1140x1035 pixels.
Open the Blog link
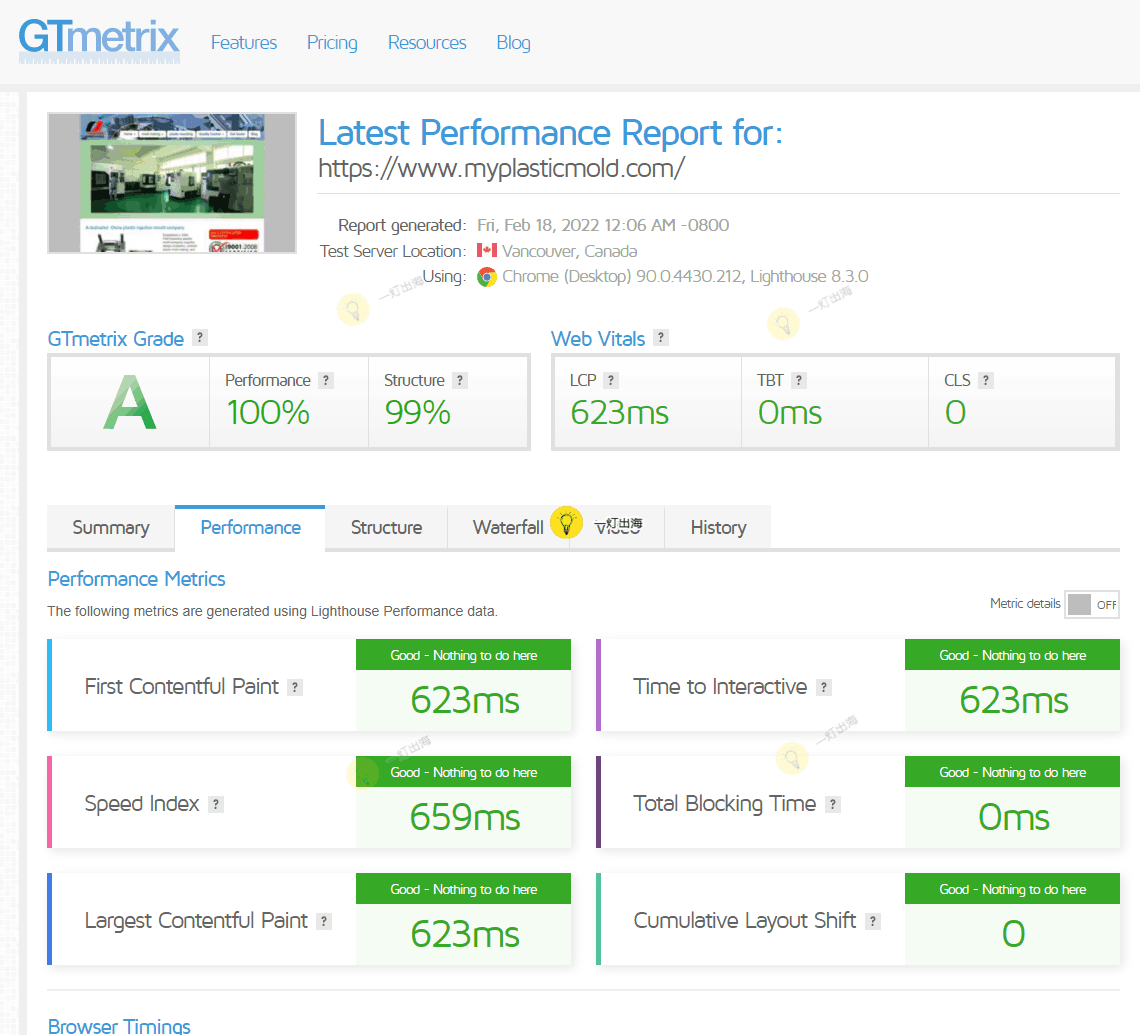coord(513,43)
